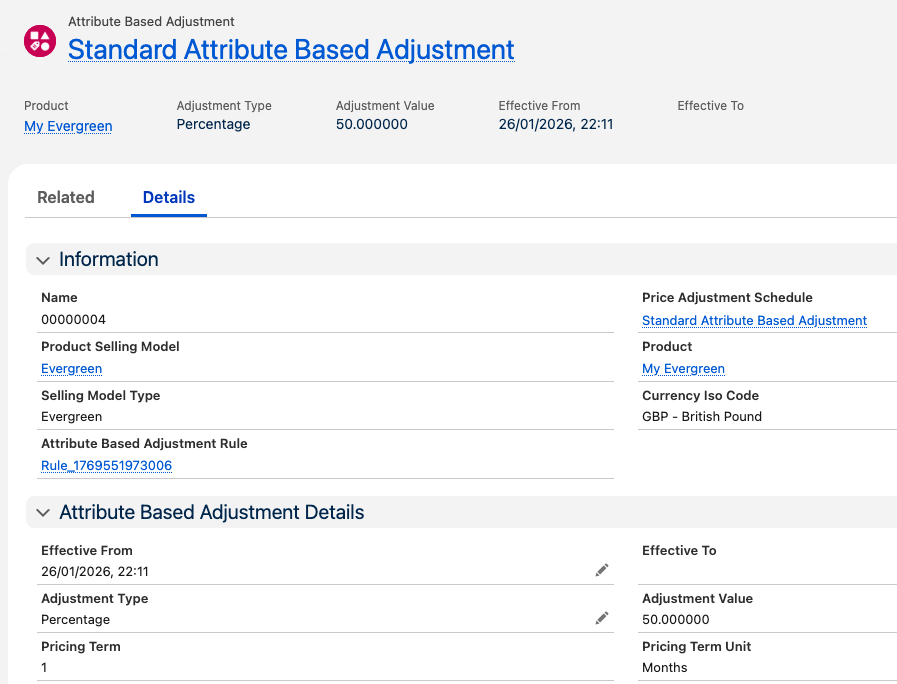Select the Details tab

[x=169, y=197]
